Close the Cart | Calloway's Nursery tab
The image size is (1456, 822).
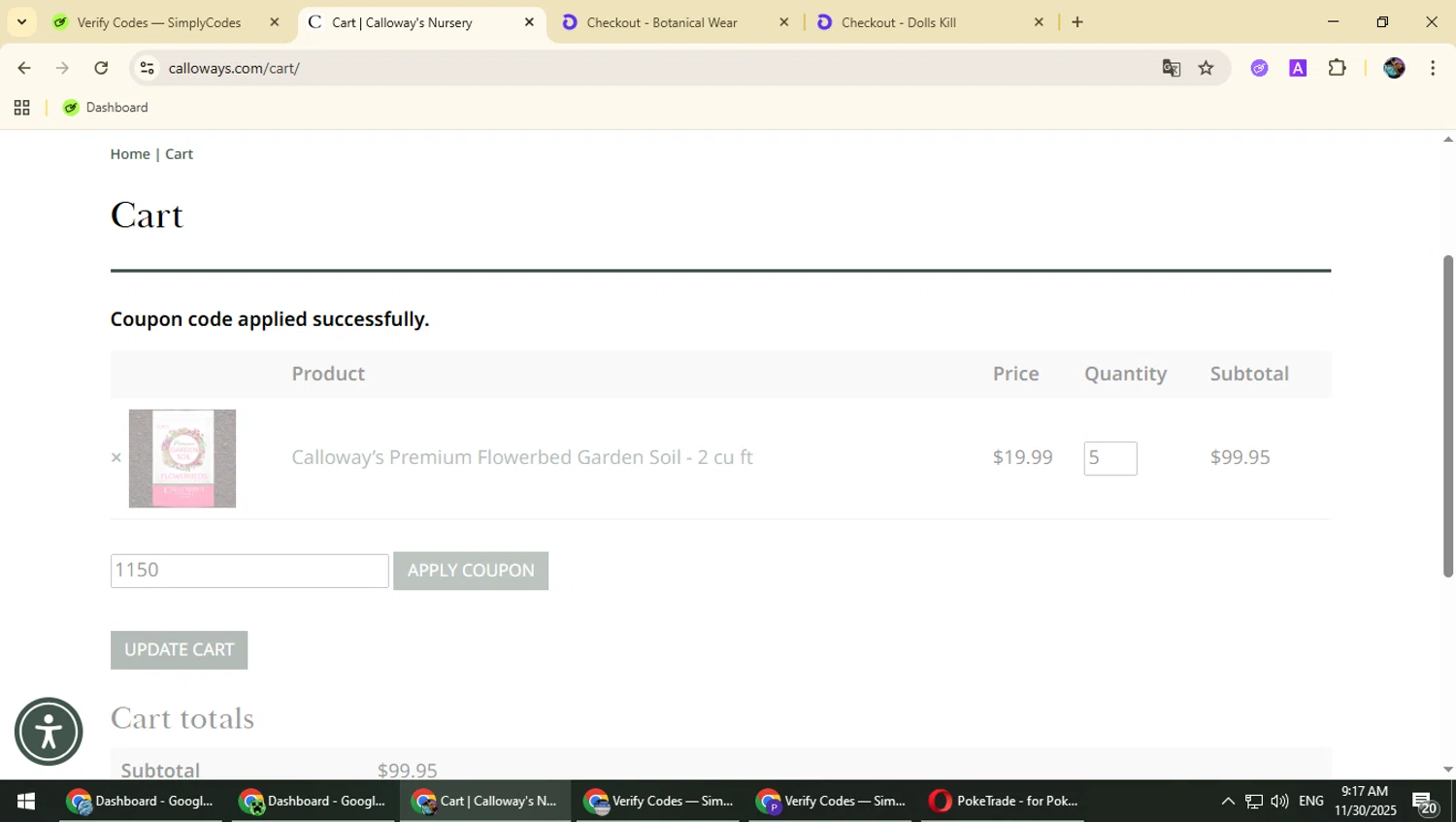coord(529,22)
